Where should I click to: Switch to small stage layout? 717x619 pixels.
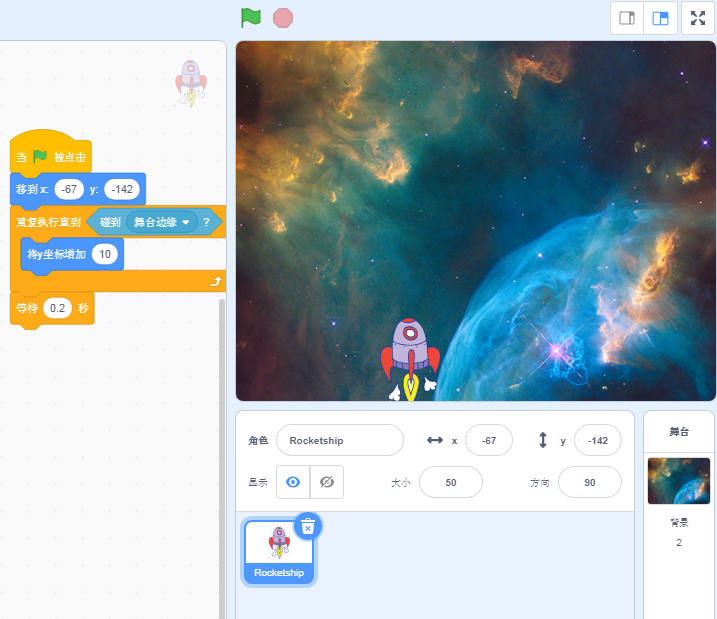click(627, 18)
